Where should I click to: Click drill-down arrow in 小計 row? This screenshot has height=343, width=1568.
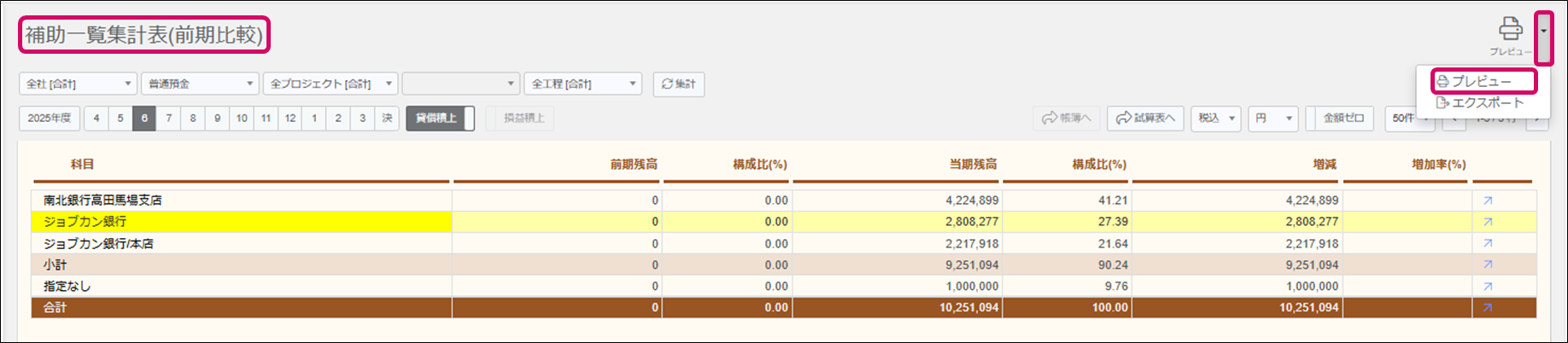pos(1487,265)
